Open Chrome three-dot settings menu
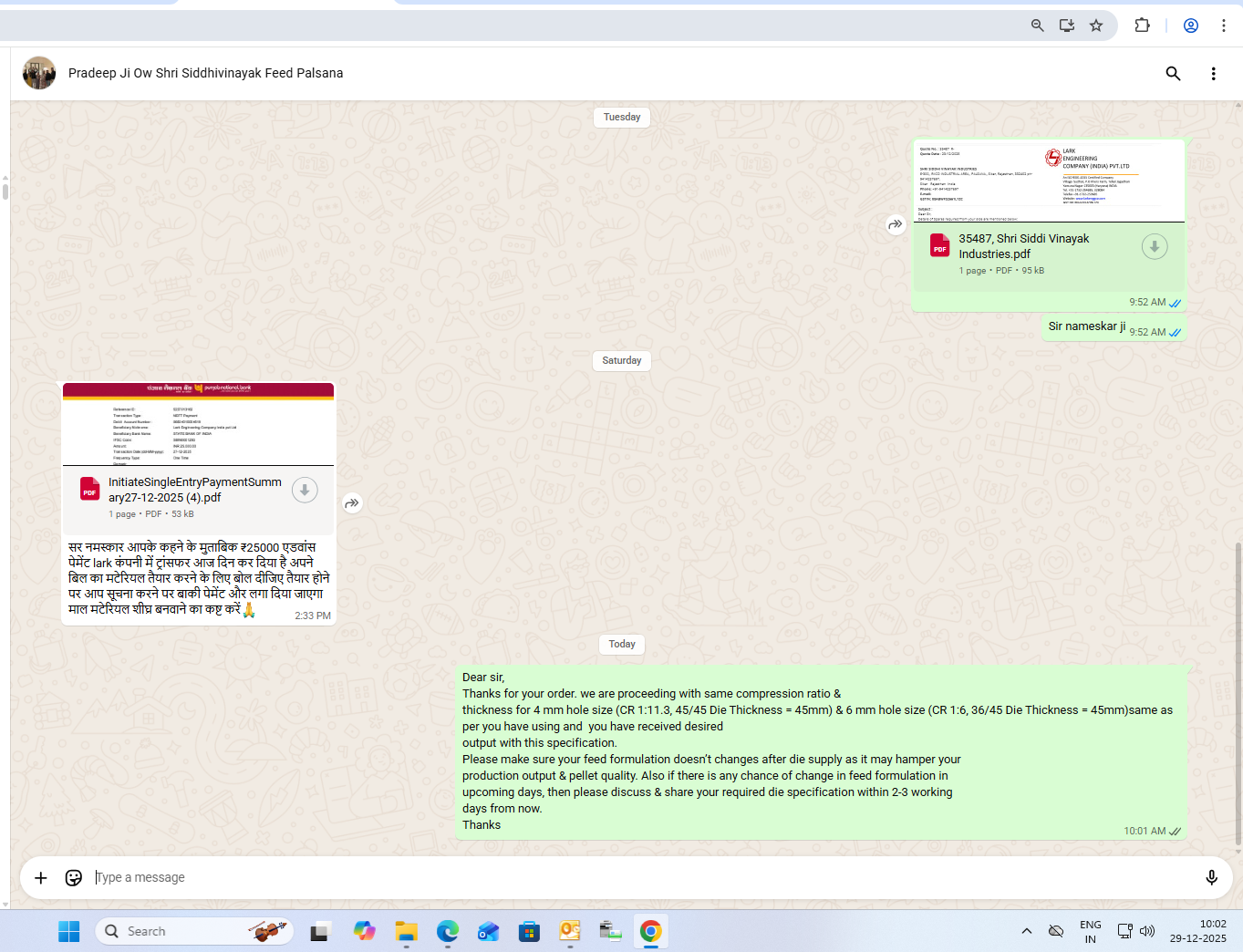1243x952 pixels. point(1224,26)
